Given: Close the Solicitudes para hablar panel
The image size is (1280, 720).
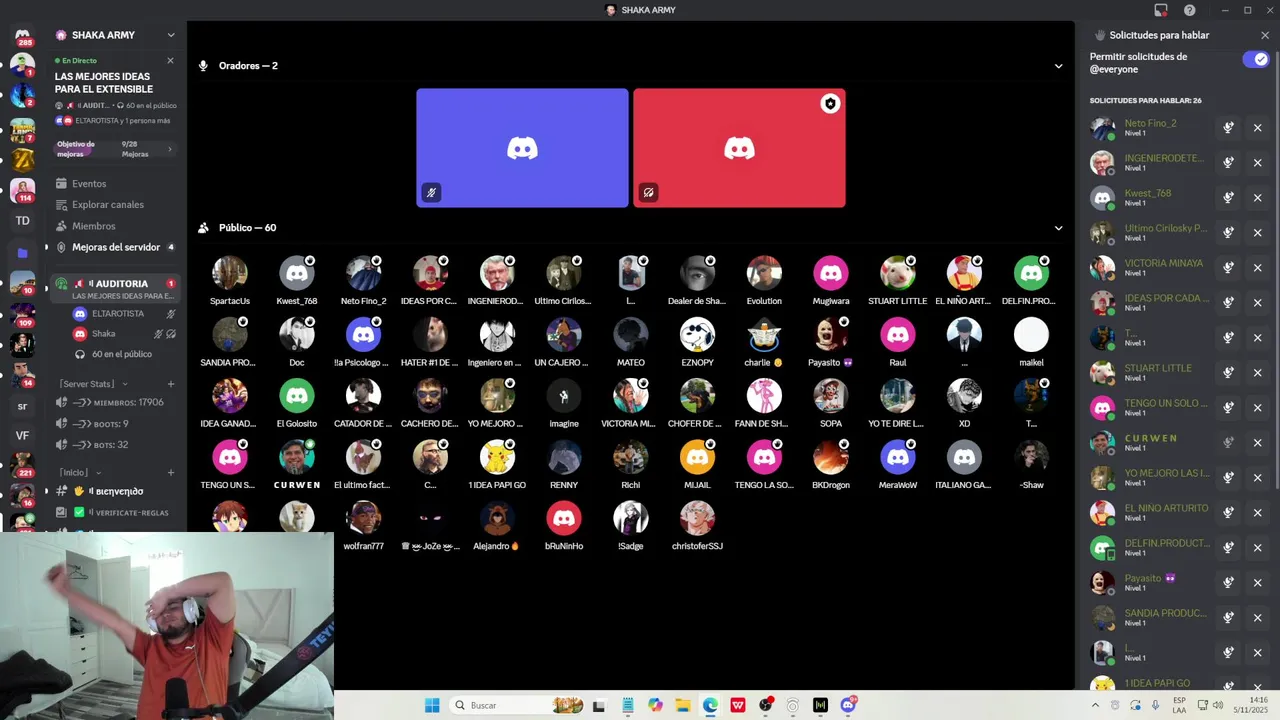Looking at the screenshot, I should pos(1265,35).
